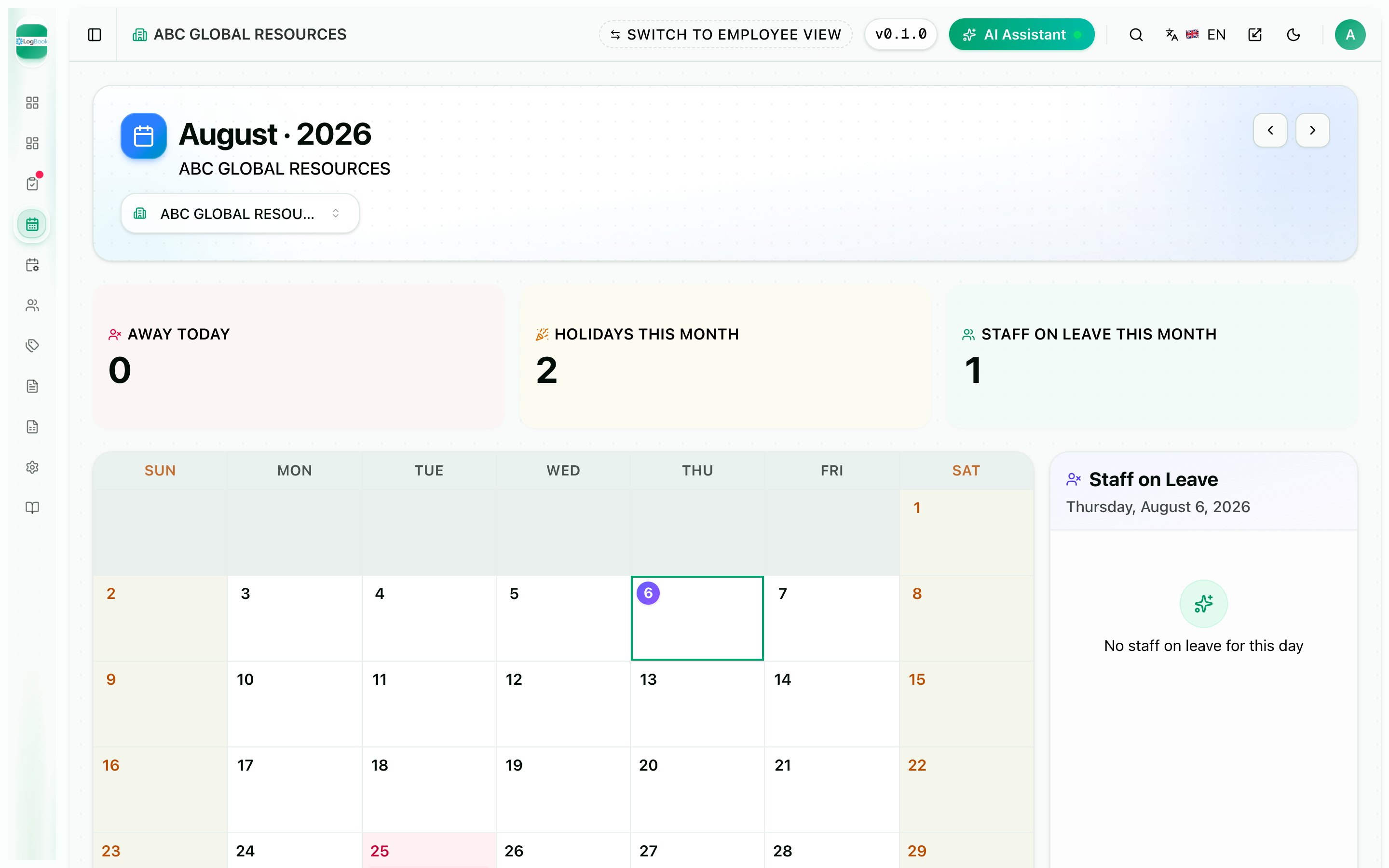Click the search magnifier icon
Image resolution: width=1389 pixels, height=868 pixels.
point(1136,35)
